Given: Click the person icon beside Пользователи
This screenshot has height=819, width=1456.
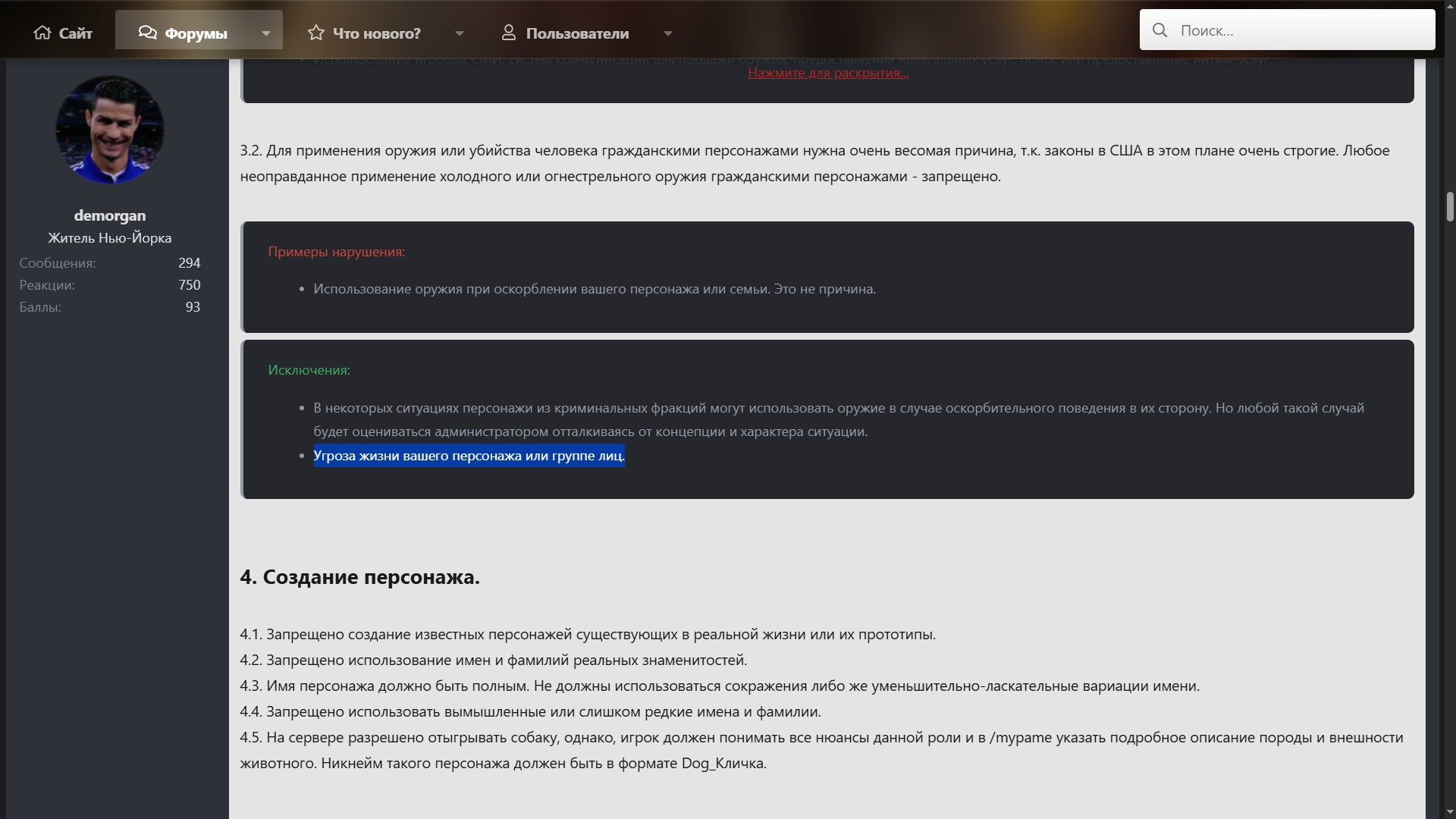Looking at the screenshot, I should pyautogui.click(x=509, y=33).
